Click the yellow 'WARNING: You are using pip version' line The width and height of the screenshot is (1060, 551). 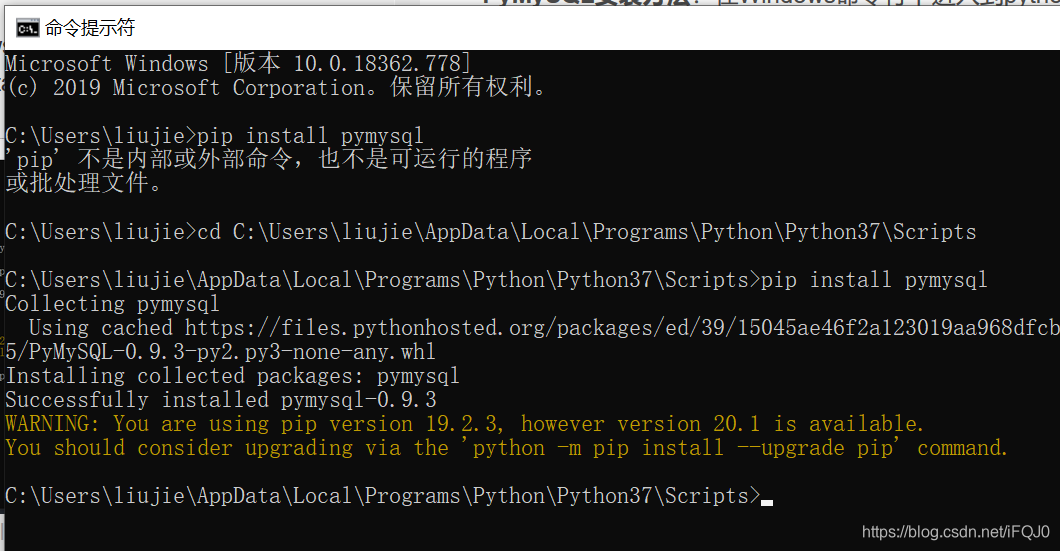pyautogui.click(x=464, y=424)
